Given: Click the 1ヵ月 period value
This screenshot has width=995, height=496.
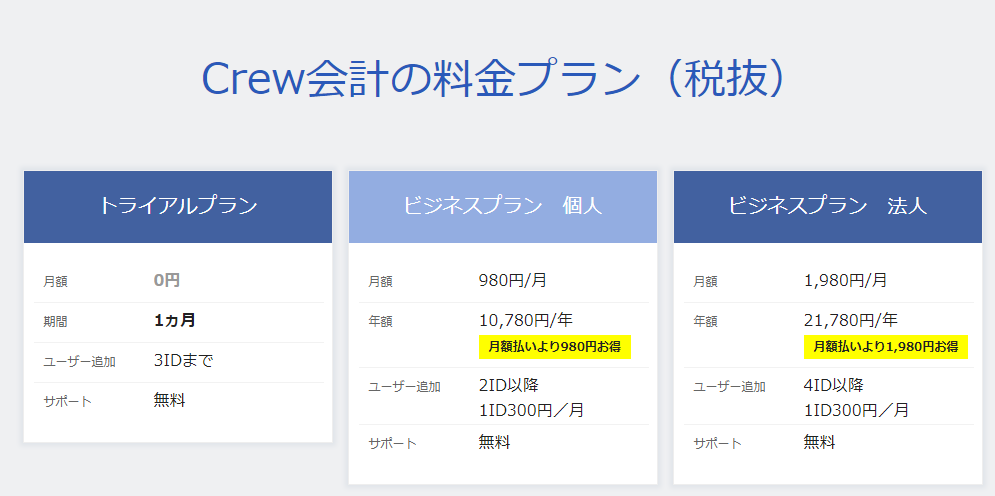Looking at the screenshot, I should (174, 321).
